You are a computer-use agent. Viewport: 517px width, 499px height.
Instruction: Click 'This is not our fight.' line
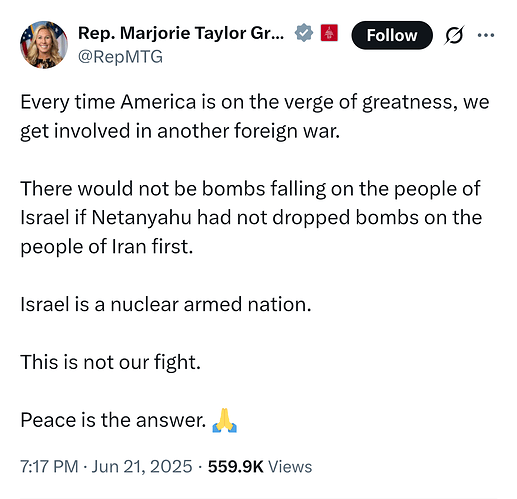[x=110, y=362]
